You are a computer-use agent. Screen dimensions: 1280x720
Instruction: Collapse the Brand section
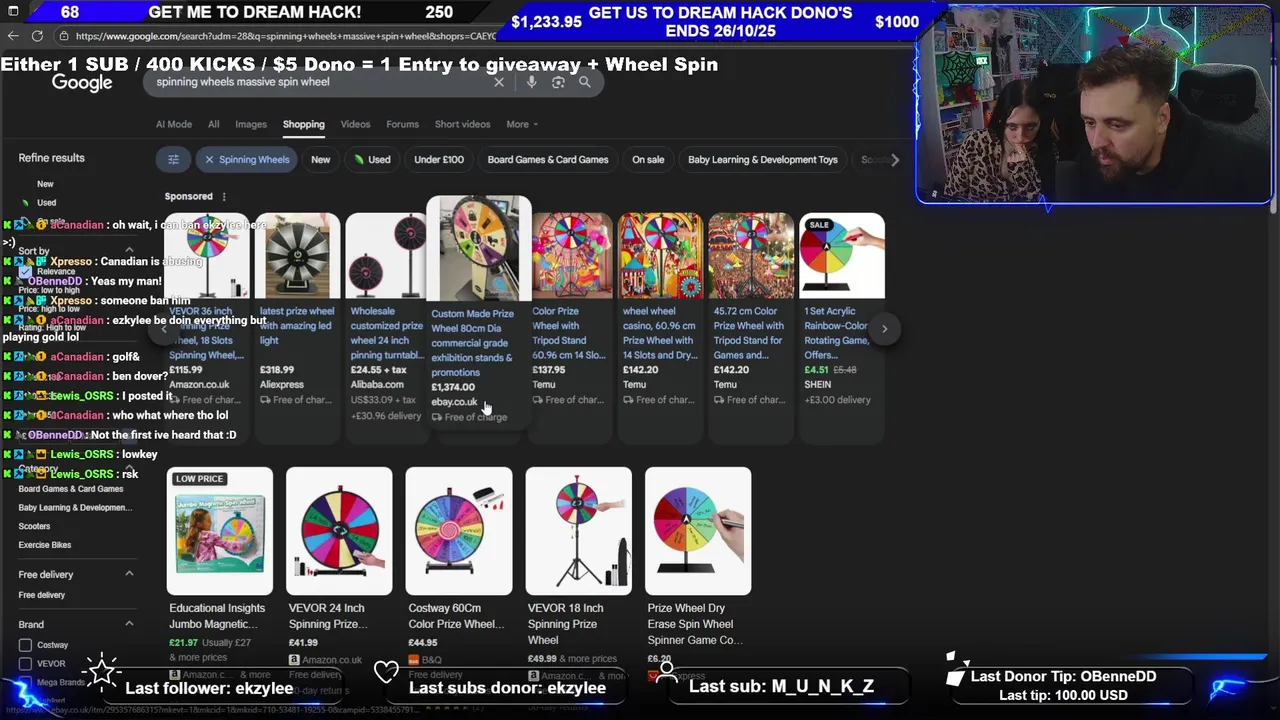(x=129, y=624)
